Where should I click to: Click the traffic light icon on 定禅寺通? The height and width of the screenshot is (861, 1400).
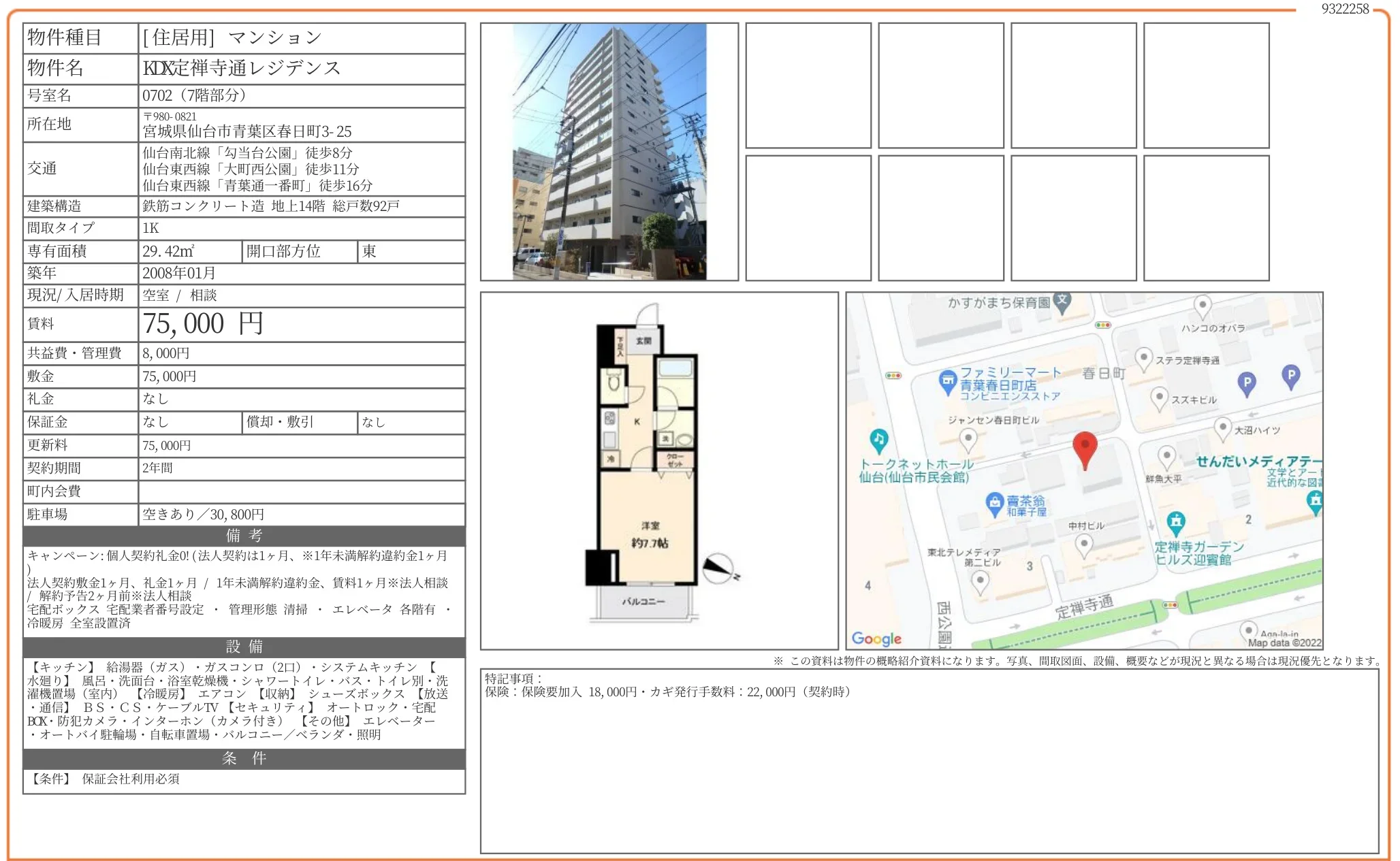point(1170,605)
